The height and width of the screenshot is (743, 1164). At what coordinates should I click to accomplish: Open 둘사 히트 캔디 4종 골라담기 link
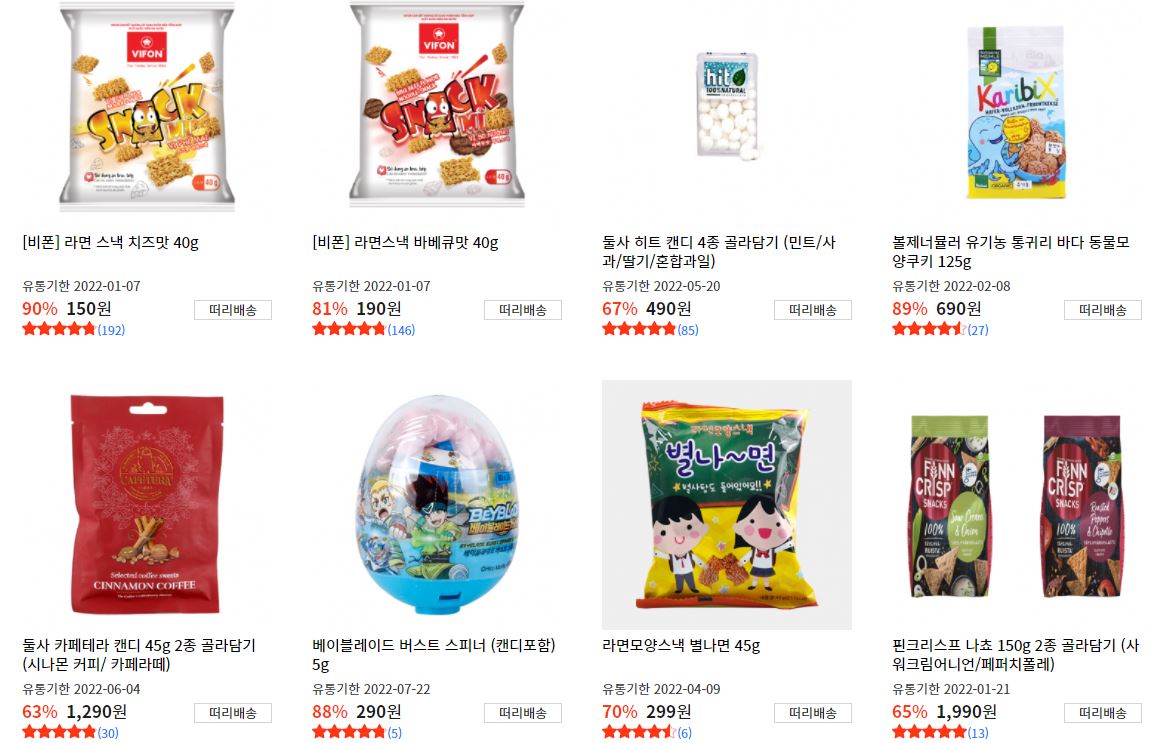(719, 252)
